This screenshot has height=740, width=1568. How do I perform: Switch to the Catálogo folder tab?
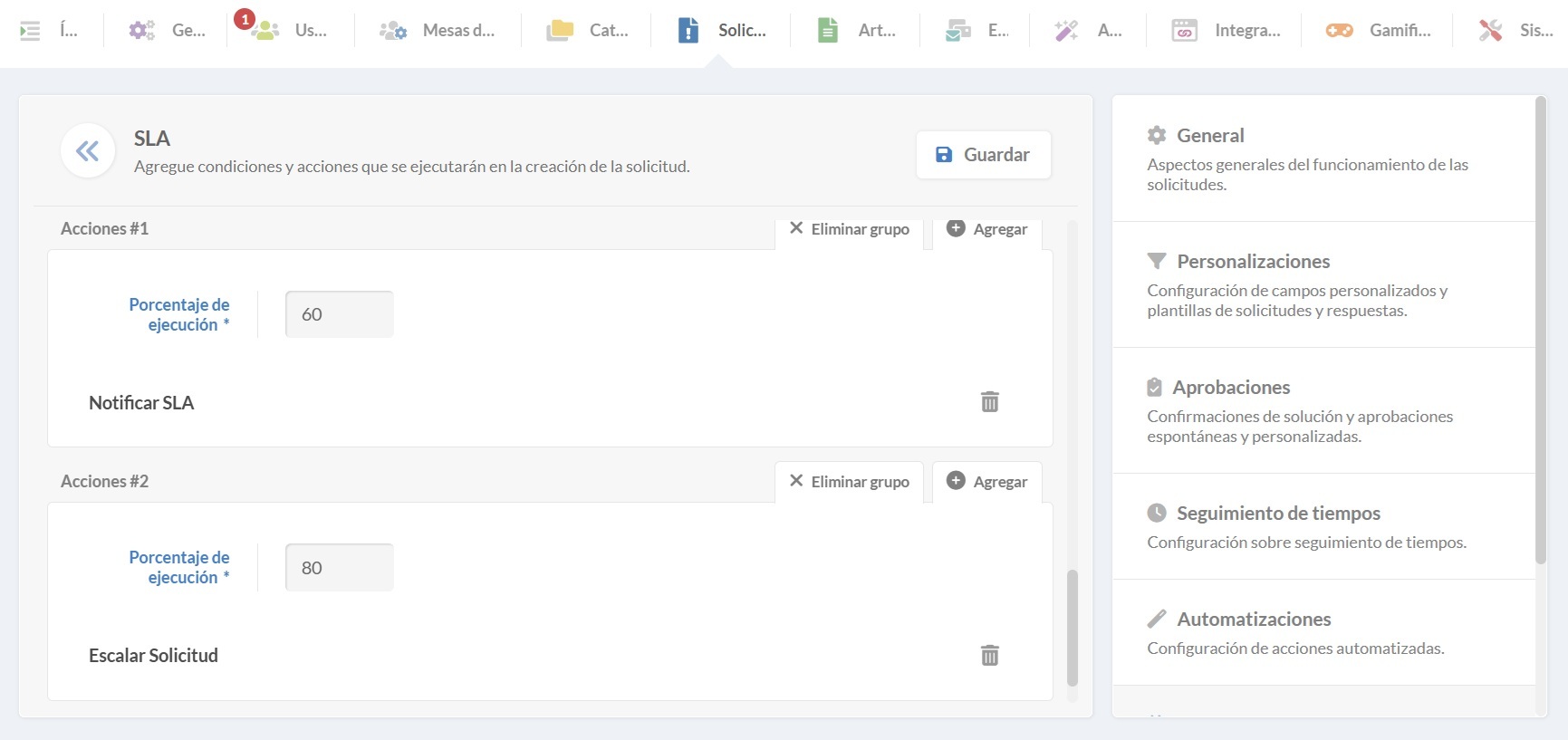click(x=587, y=31)
